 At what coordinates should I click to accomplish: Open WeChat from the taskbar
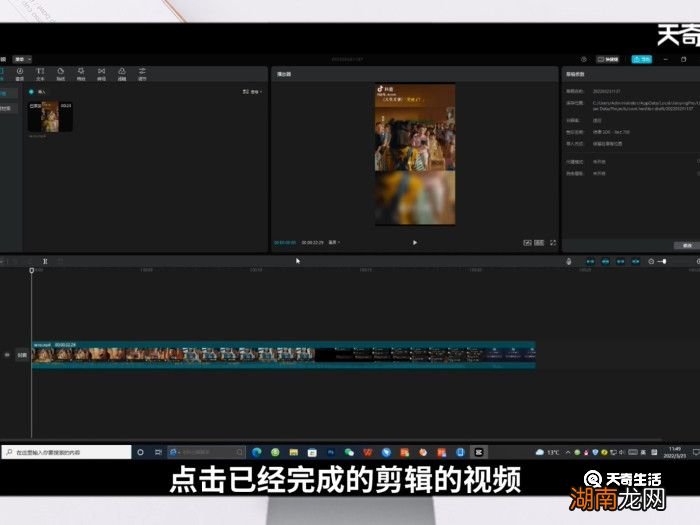349,452
